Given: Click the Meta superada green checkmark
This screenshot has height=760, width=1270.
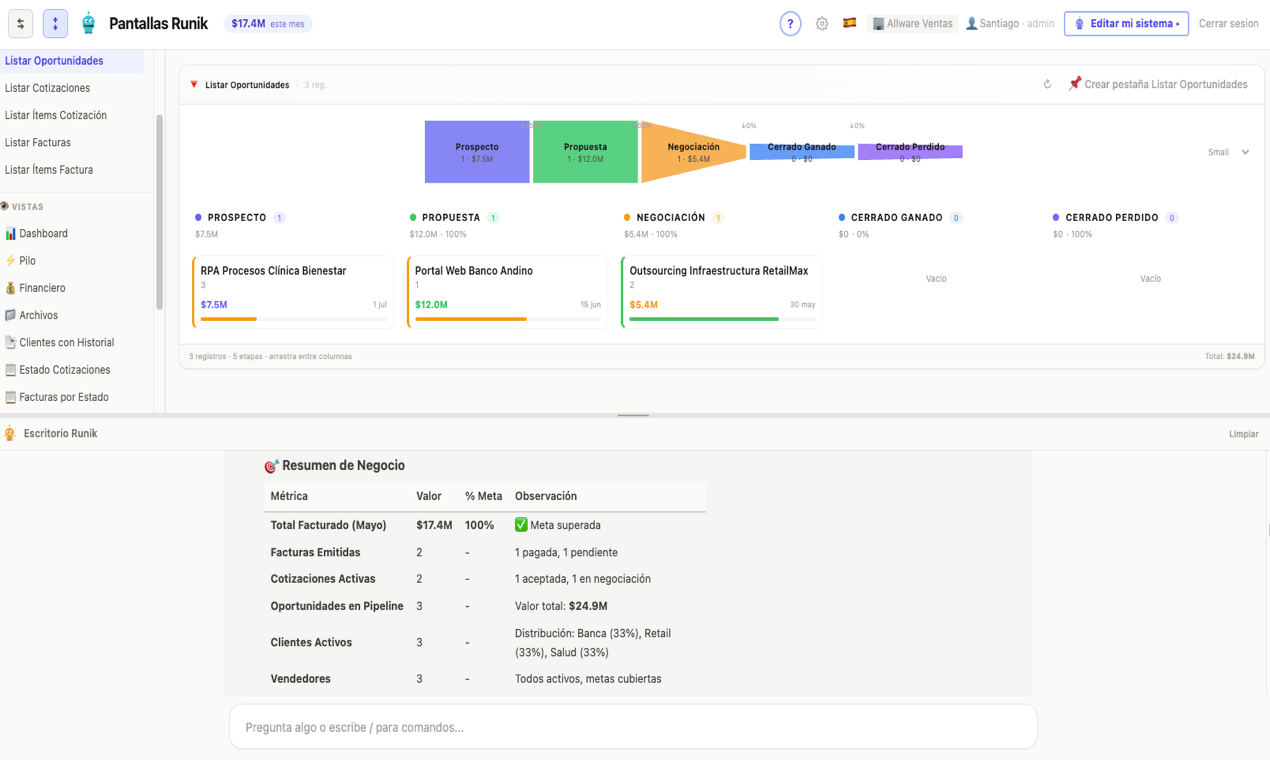Looking at the screenshot, I should [x=521, y=525].
